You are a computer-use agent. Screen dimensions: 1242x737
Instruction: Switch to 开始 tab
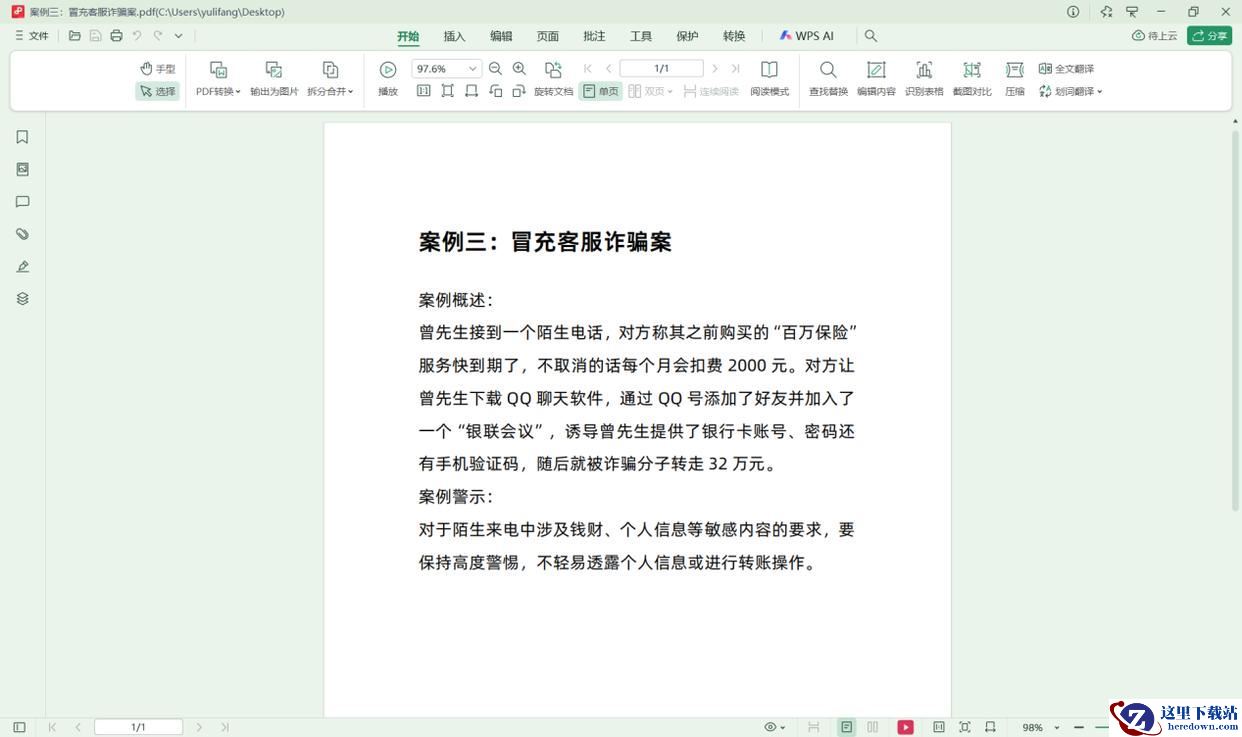click(x=408, y=36)
